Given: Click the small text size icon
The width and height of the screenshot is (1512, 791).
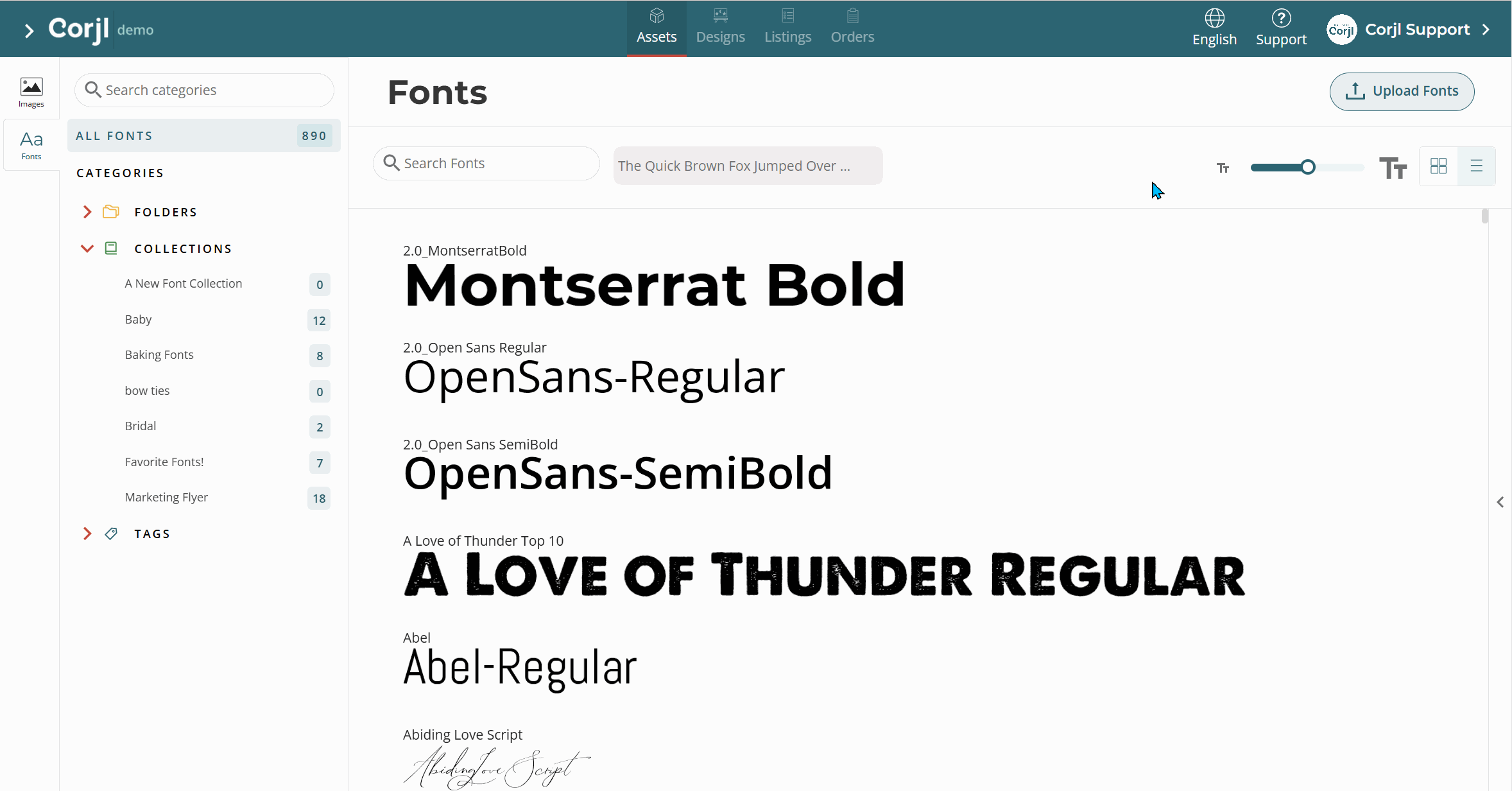Looking at the screenshot, I should 1223,168.
